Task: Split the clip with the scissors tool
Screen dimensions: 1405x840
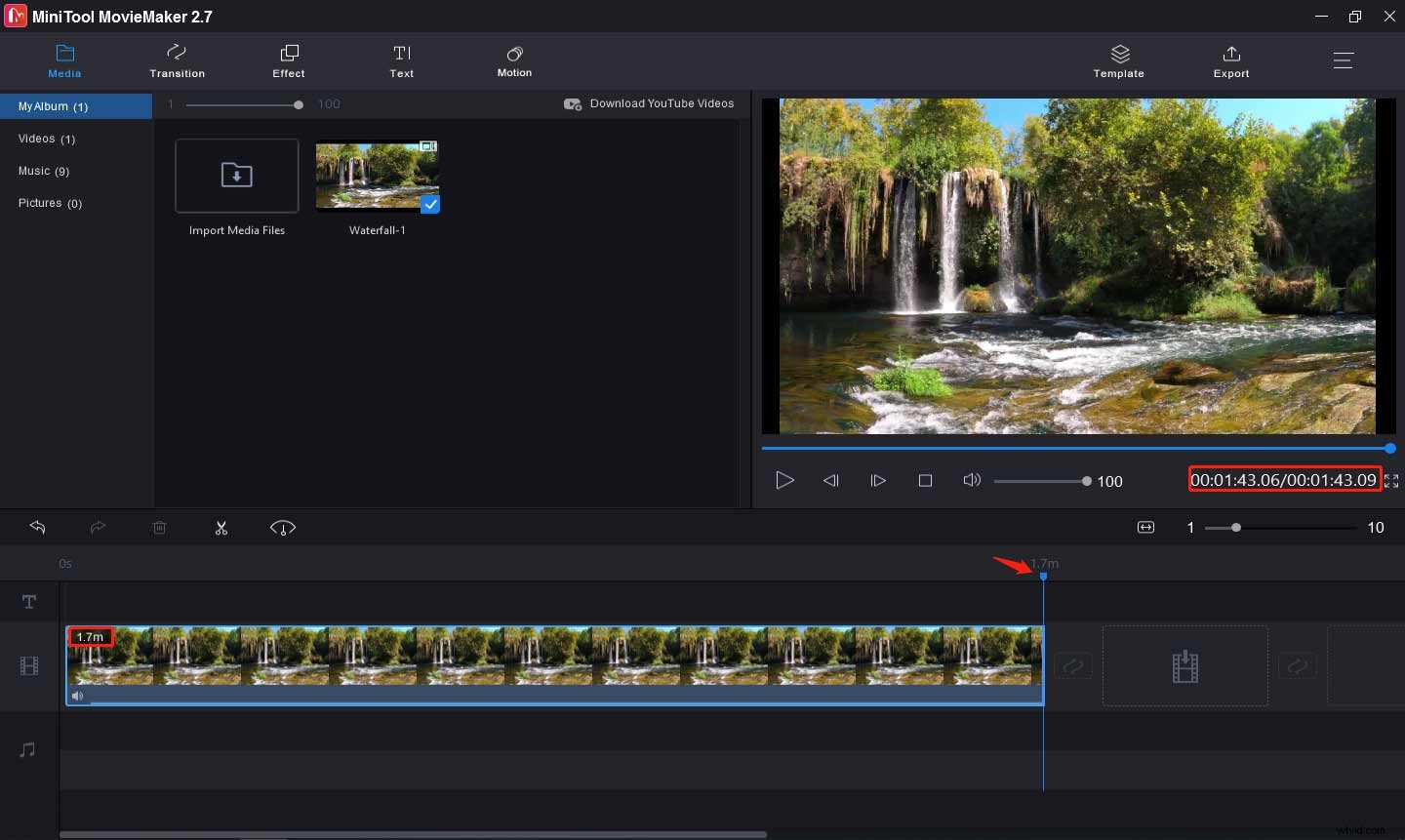Action: [221, 527]
